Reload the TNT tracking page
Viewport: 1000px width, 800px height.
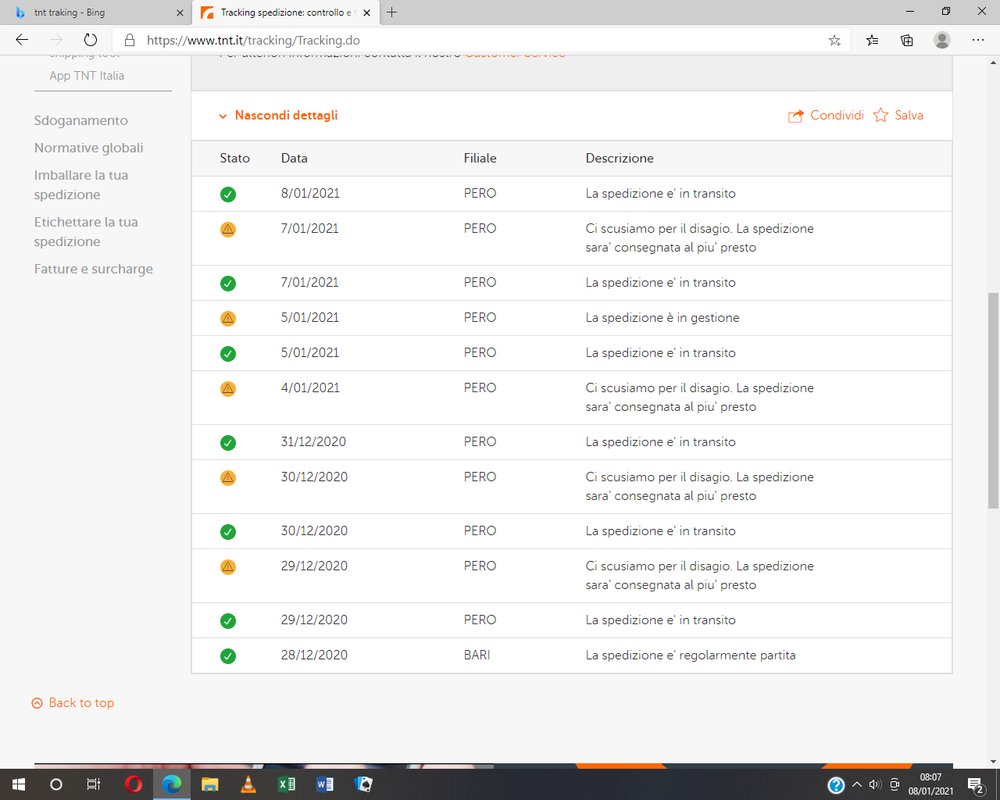click(x=91, y=40)
